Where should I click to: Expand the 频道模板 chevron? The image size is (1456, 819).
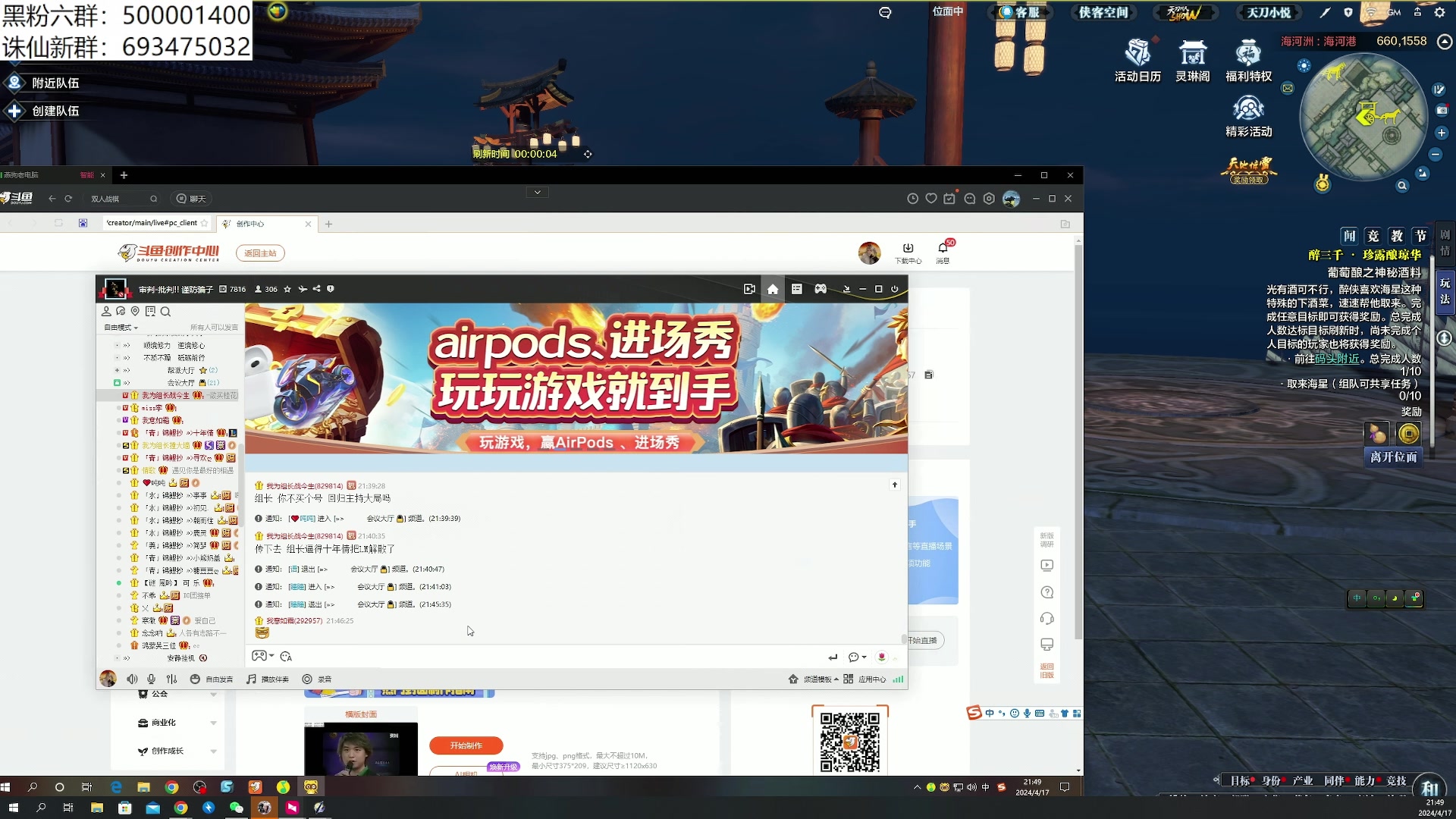(837, 679)
